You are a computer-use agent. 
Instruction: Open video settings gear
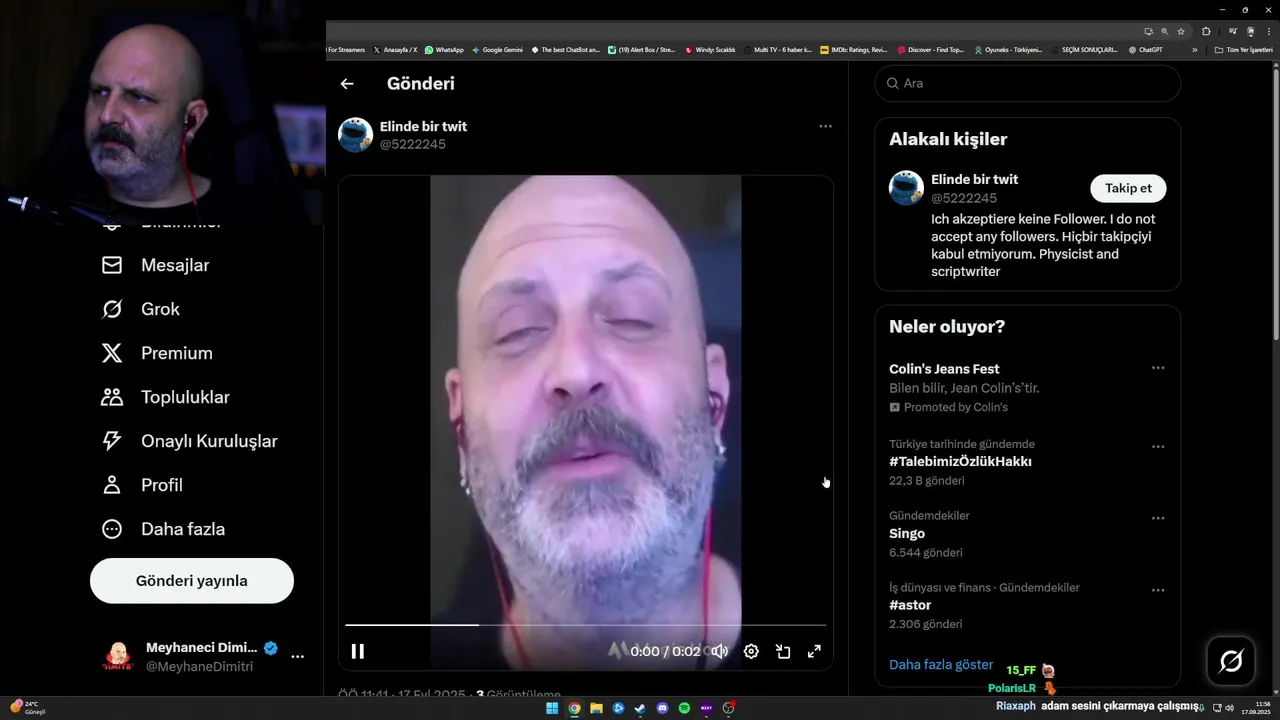751,651
